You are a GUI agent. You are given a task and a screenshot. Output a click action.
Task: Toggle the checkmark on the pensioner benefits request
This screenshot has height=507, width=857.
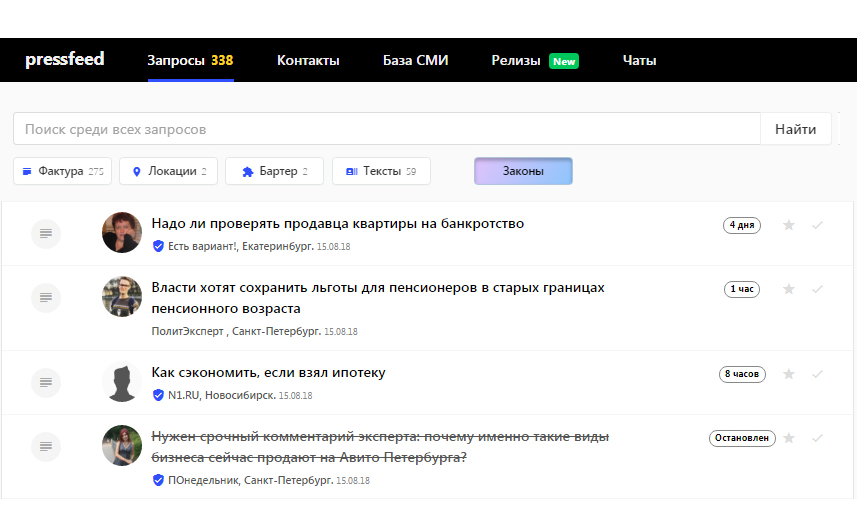click(817, 289)
